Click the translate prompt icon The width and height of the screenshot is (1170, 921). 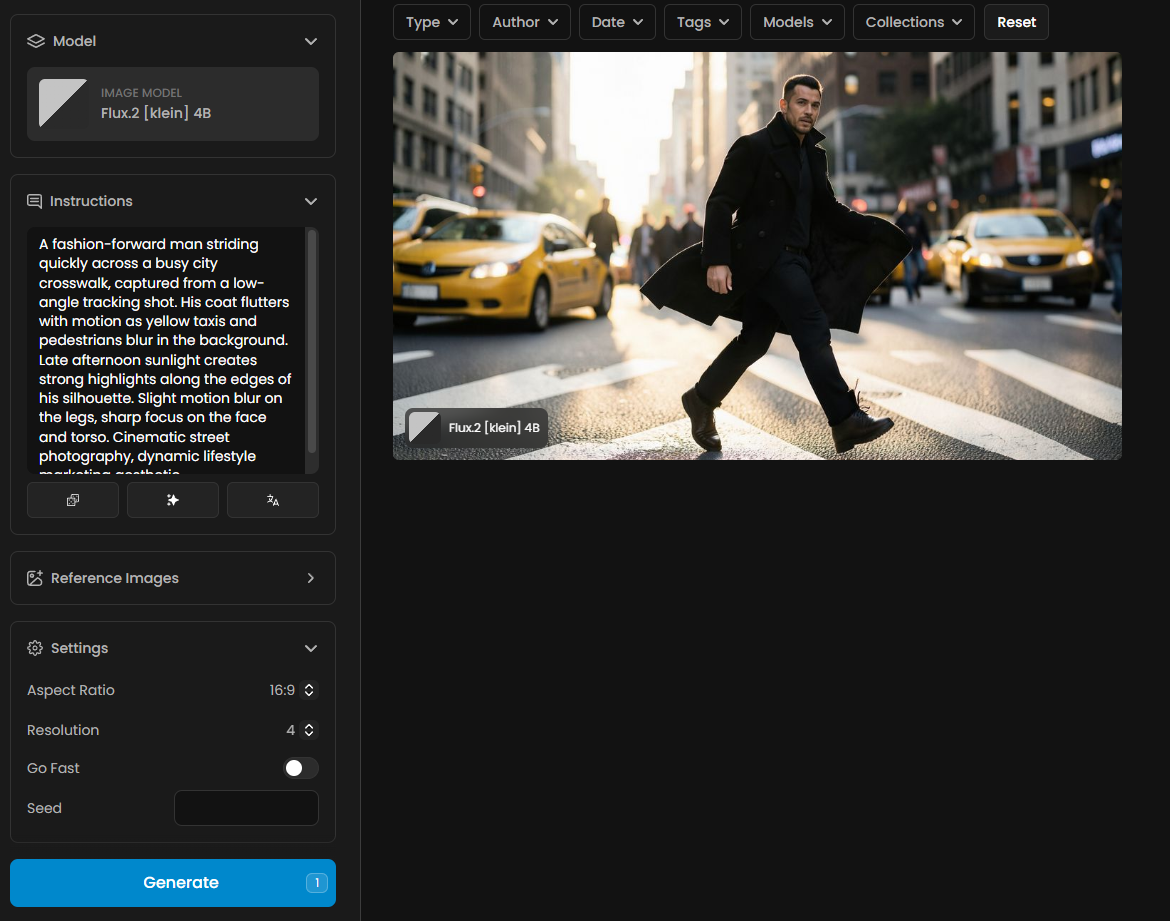[273, 500]
